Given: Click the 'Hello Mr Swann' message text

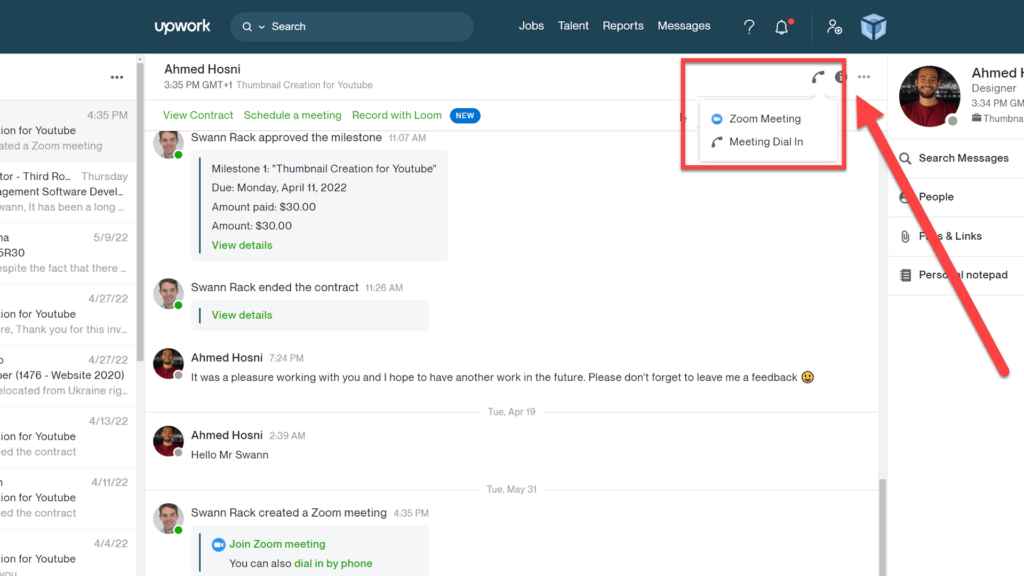Looking at the screenshot, I should (x=229, y=455).
